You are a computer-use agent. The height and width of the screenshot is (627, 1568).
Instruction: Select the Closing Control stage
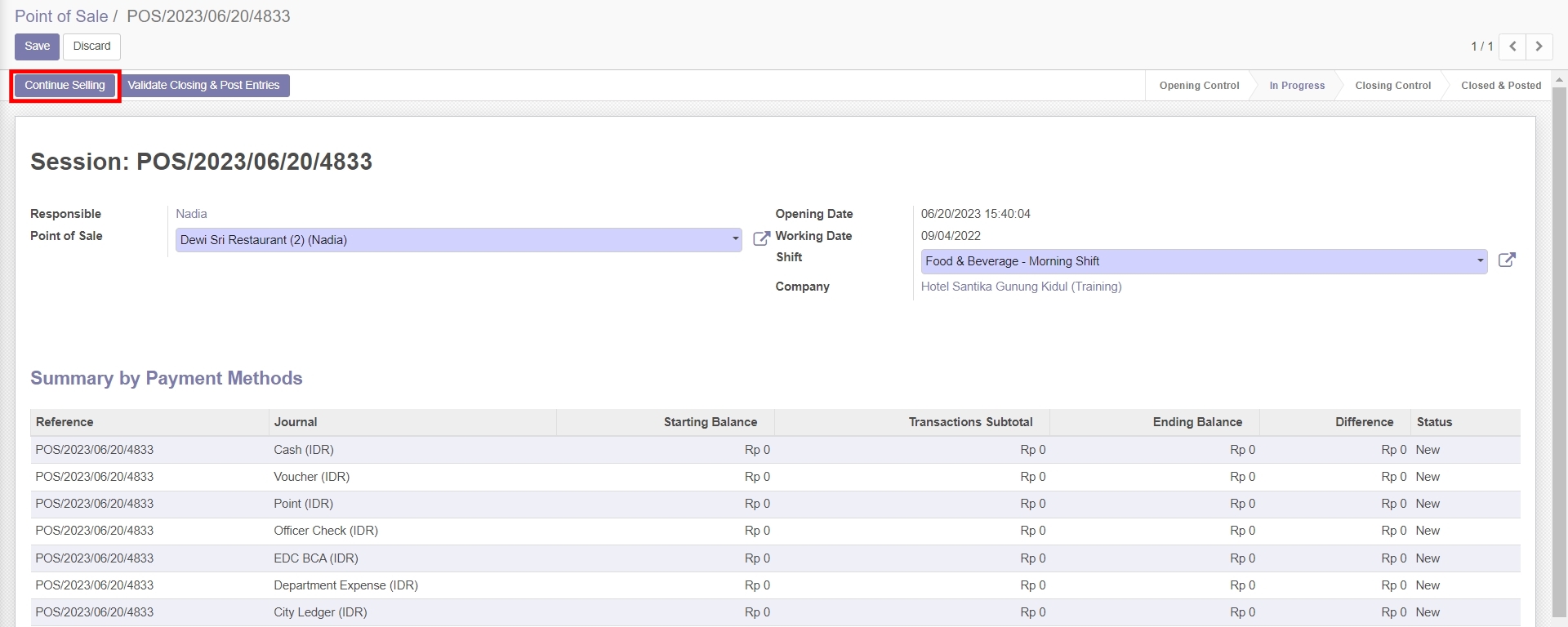coord(1392,86)
